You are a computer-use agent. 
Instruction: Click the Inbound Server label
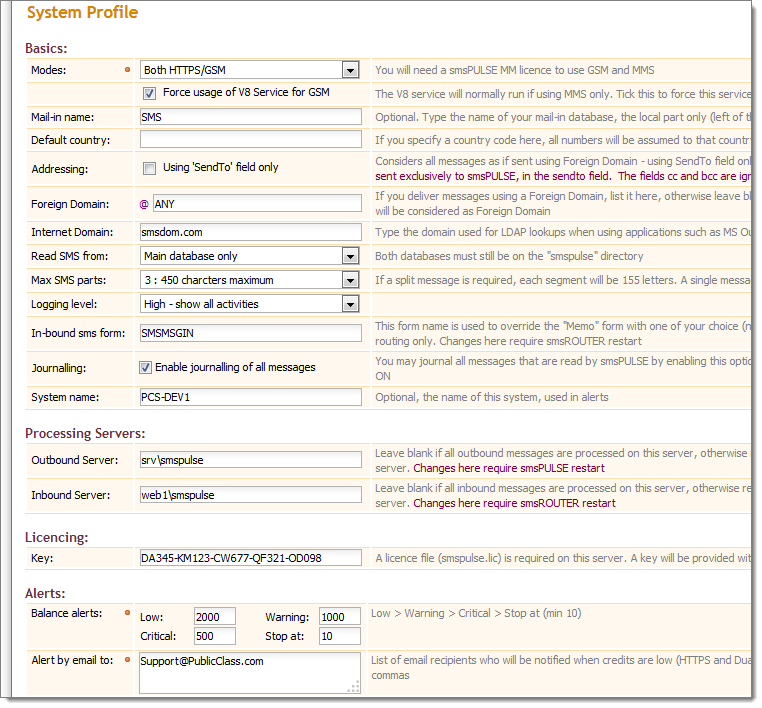tap(70, 495)
